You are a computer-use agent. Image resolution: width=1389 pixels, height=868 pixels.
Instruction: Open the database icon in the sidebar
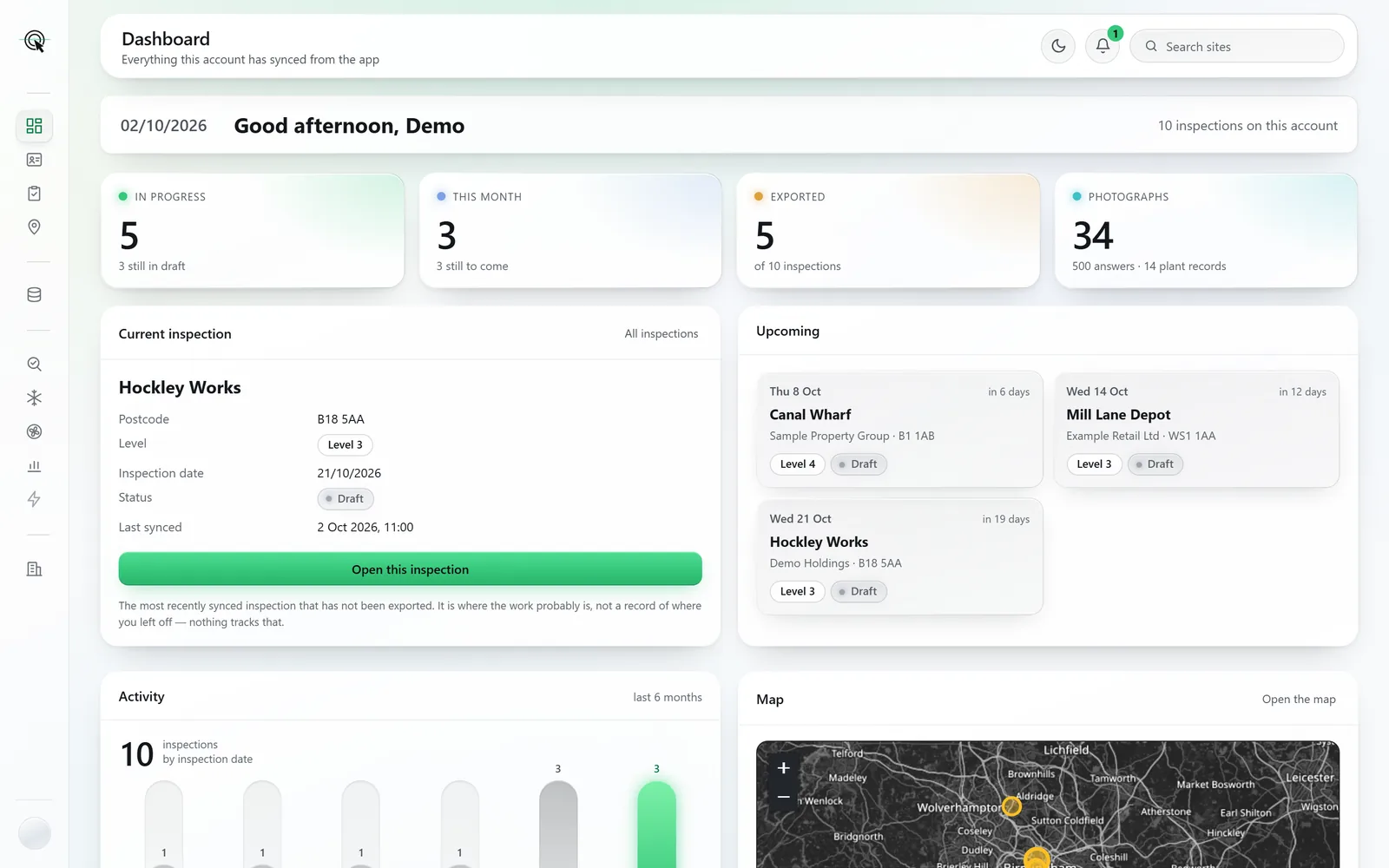pyautogui.click(x=34, y=295)
